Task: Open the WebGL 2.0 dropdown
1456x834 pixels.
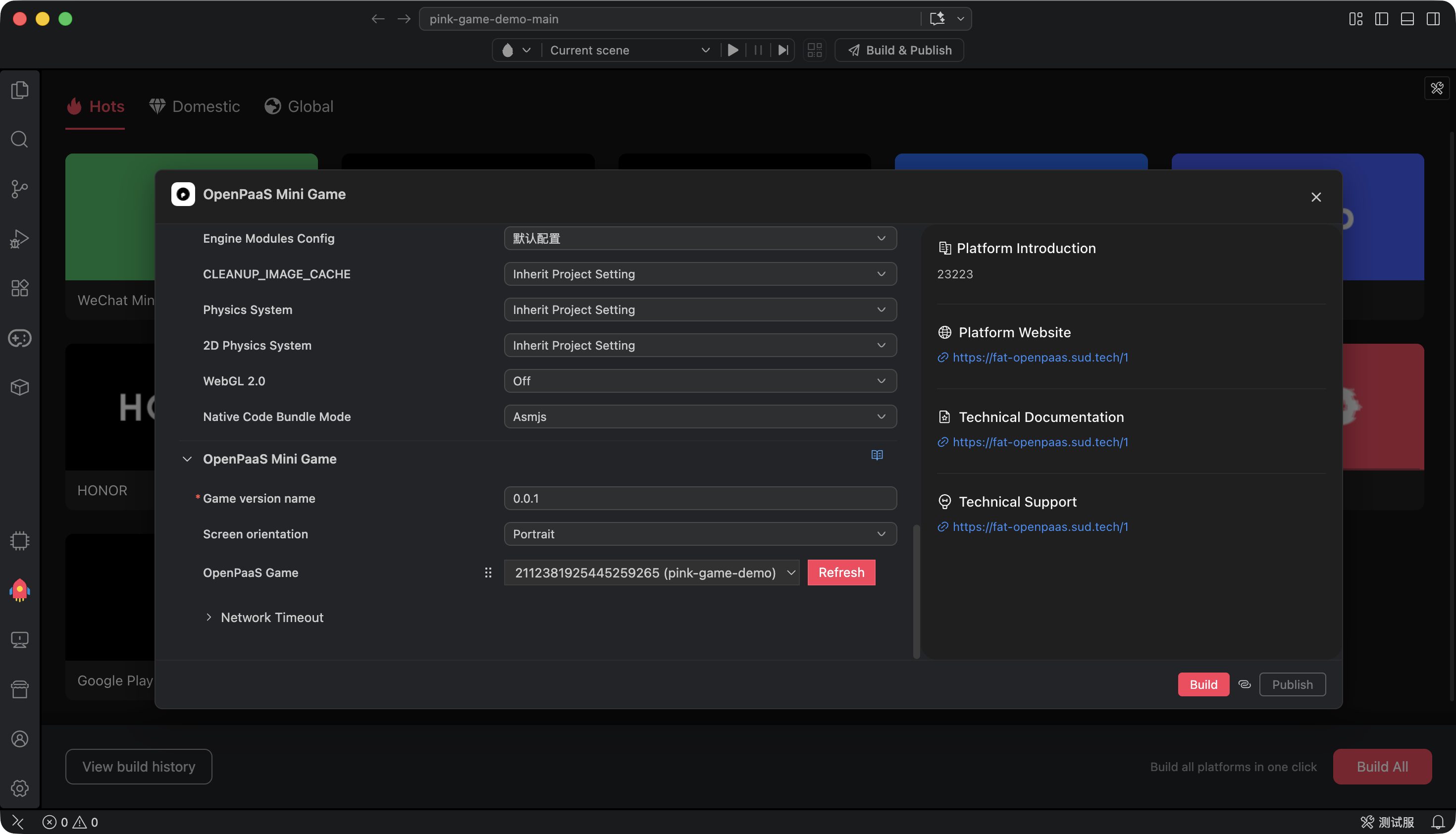Action: [700, 381]
